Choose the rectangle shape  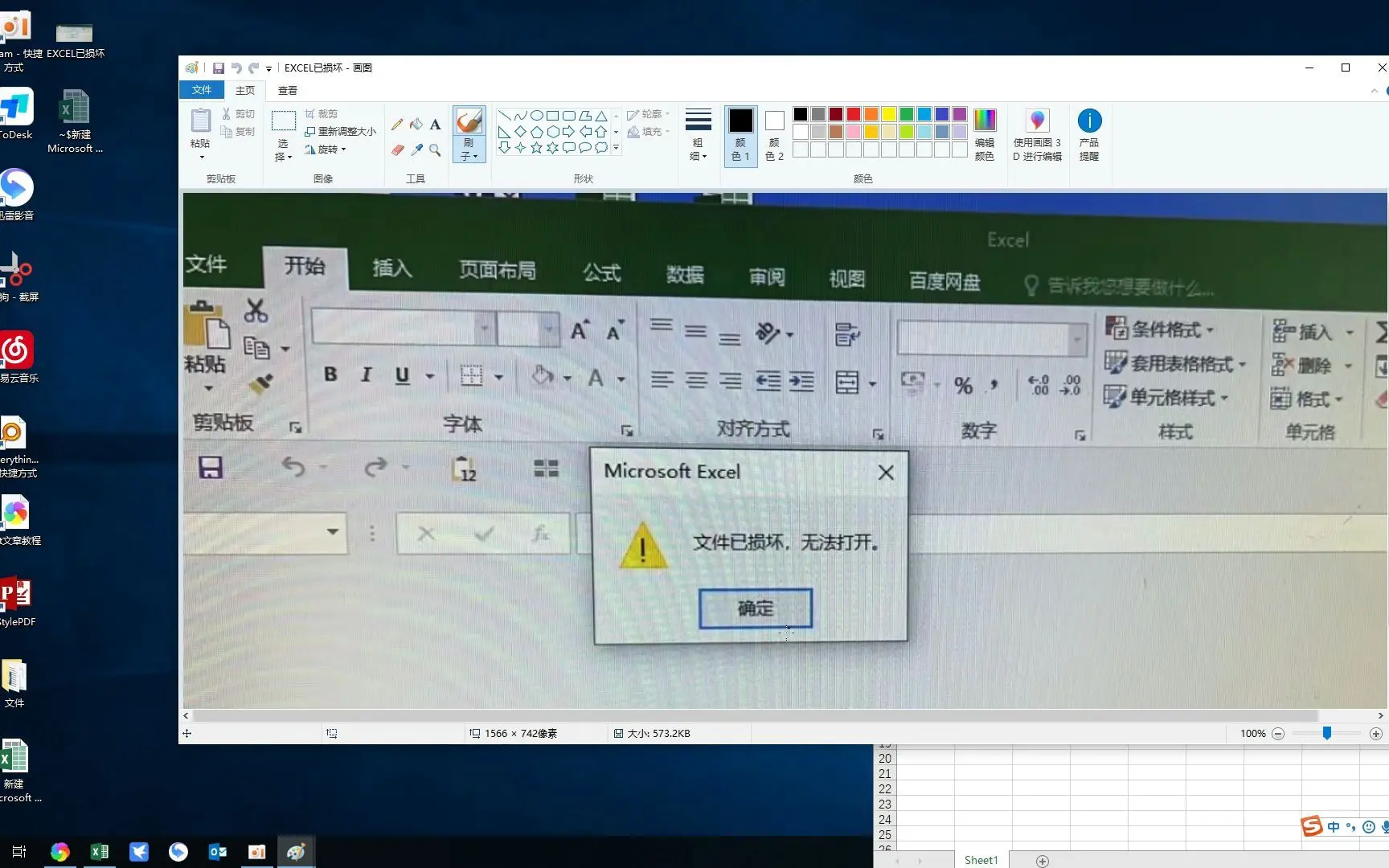[x=552, y=116]
